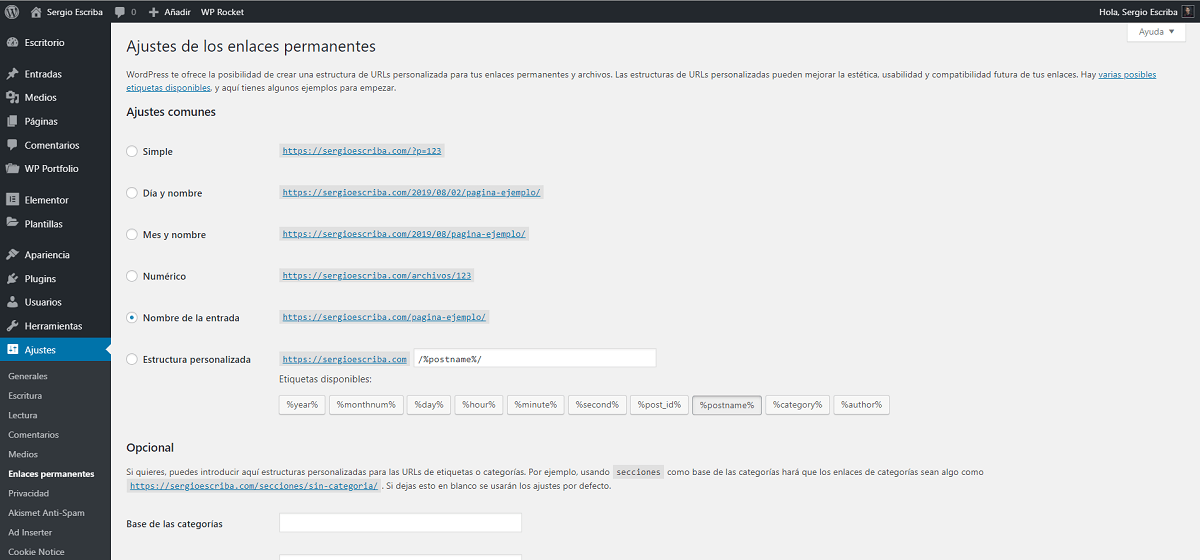Click the Medios media icon

[x=12, y=98]
